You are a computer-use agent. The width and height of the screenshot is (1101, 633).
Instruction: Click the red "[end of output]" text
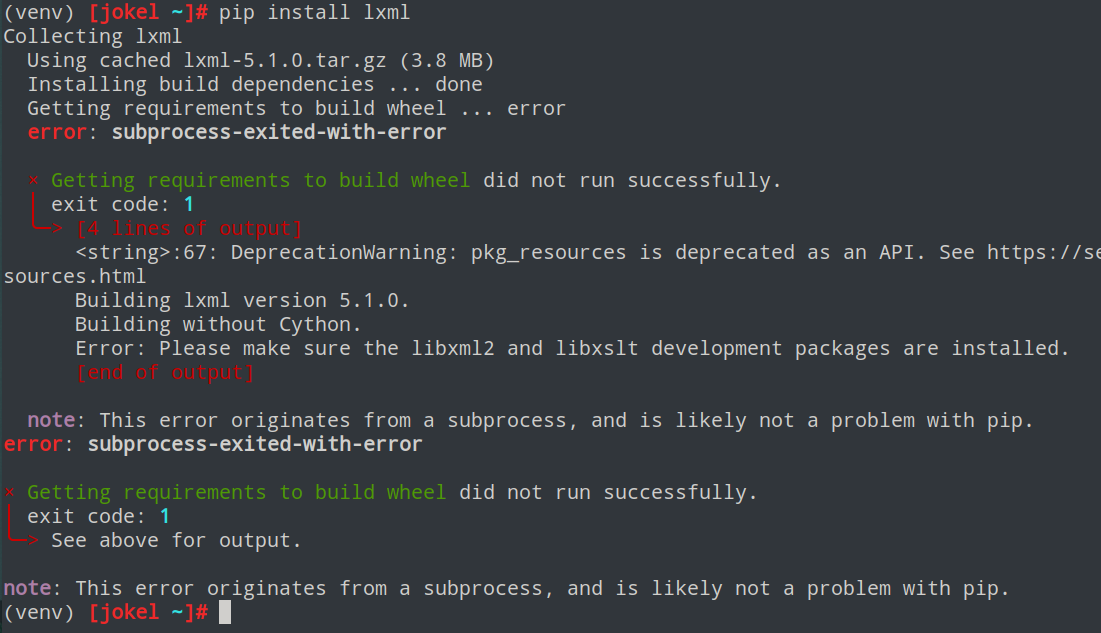point(165,373)
